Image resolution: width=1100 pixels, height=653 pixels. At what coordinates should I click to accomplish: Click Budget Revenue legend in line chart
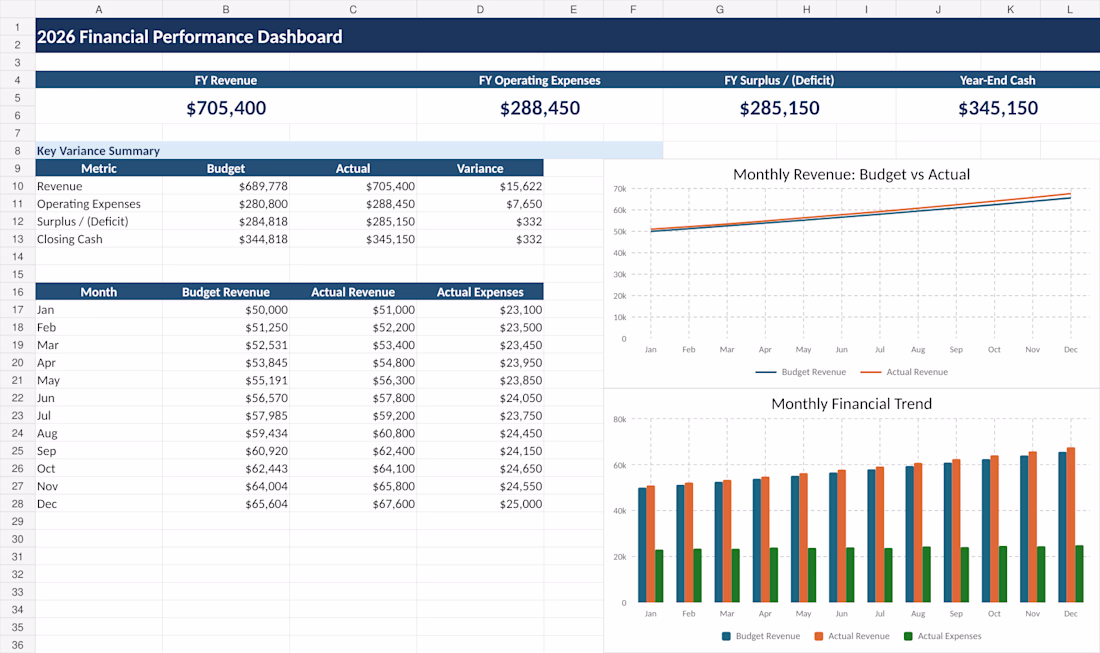[x=800, y=372]
